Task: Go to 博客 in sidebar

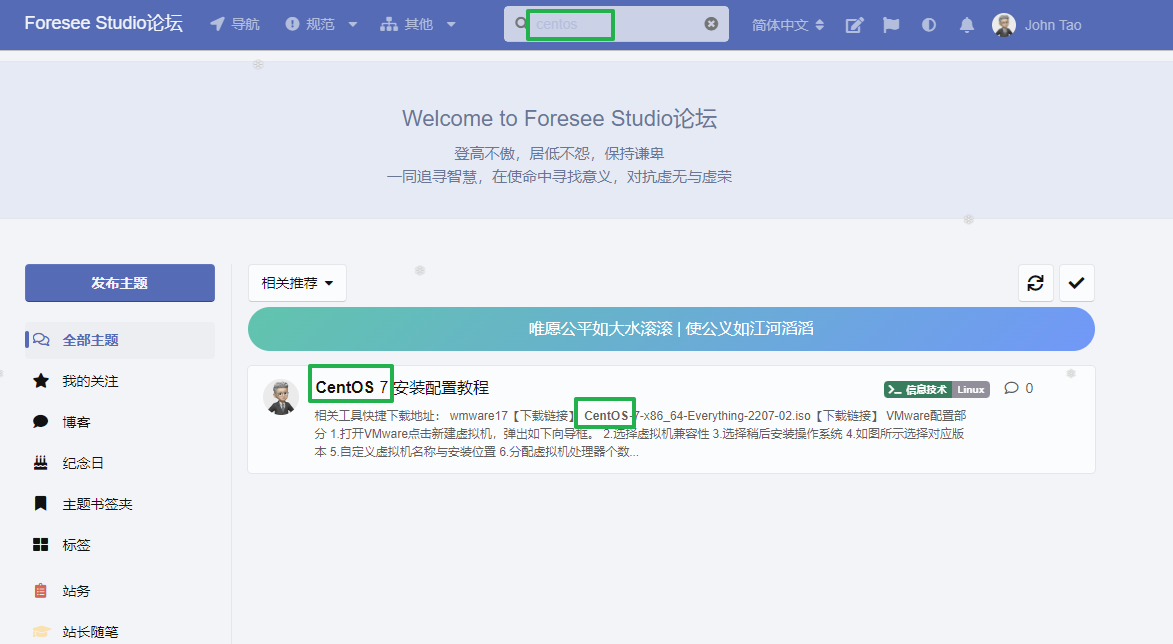Action: (76, 422)
